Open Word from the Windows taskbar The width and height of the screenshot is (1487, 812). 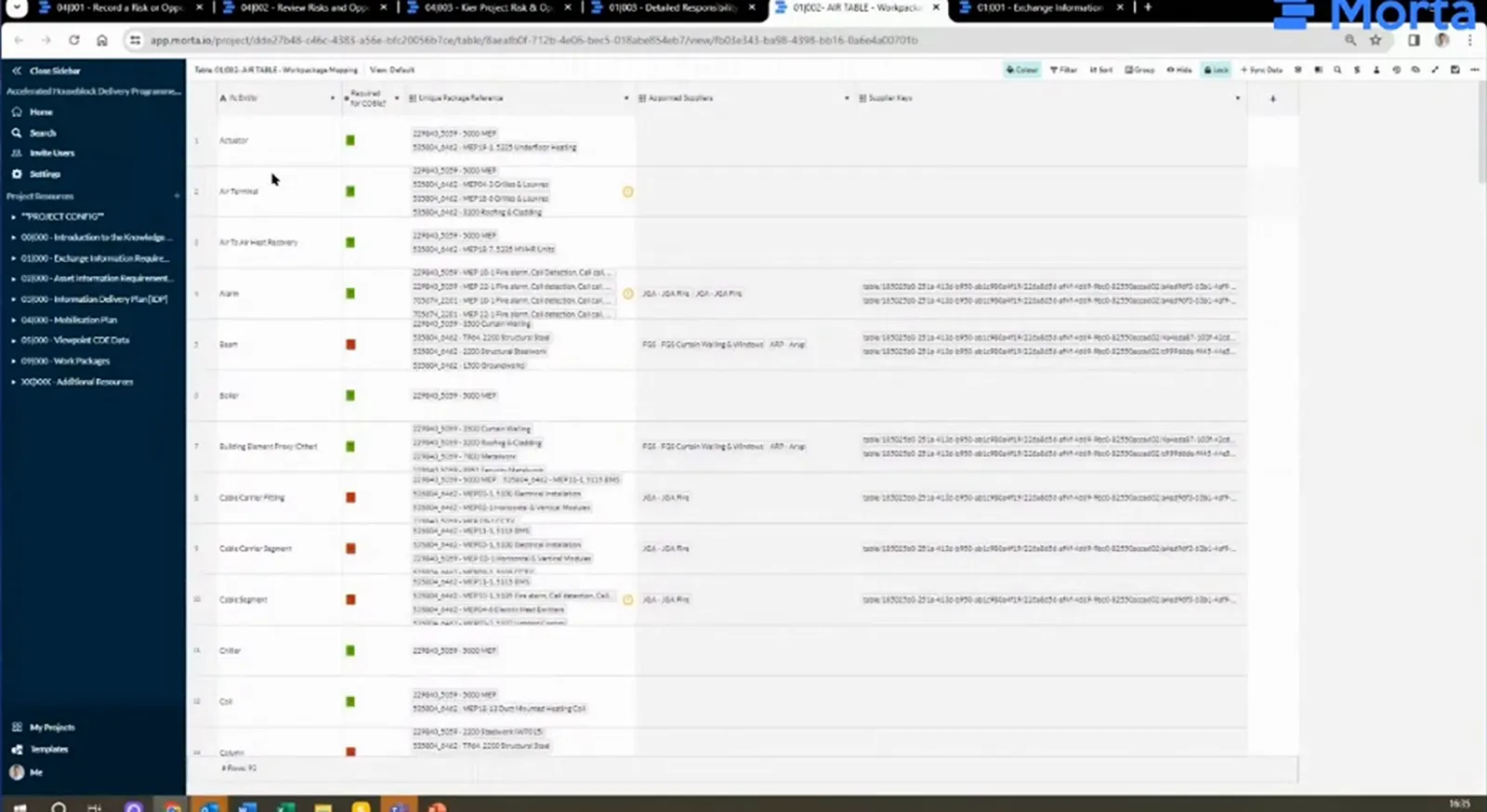[x=246, y=805]
